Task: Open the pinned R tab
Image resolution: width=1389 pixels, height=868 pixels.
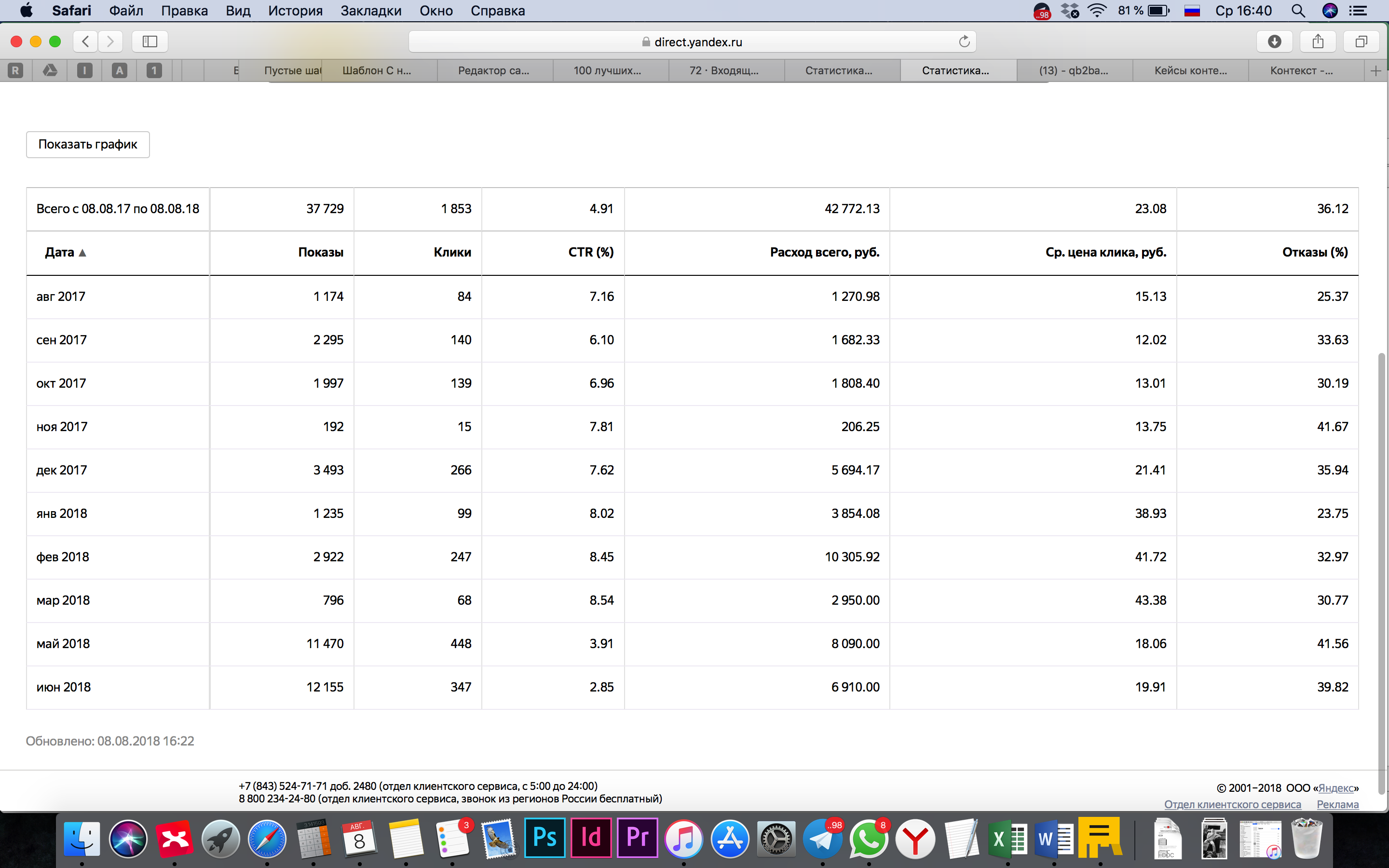Action: point(15,70)
